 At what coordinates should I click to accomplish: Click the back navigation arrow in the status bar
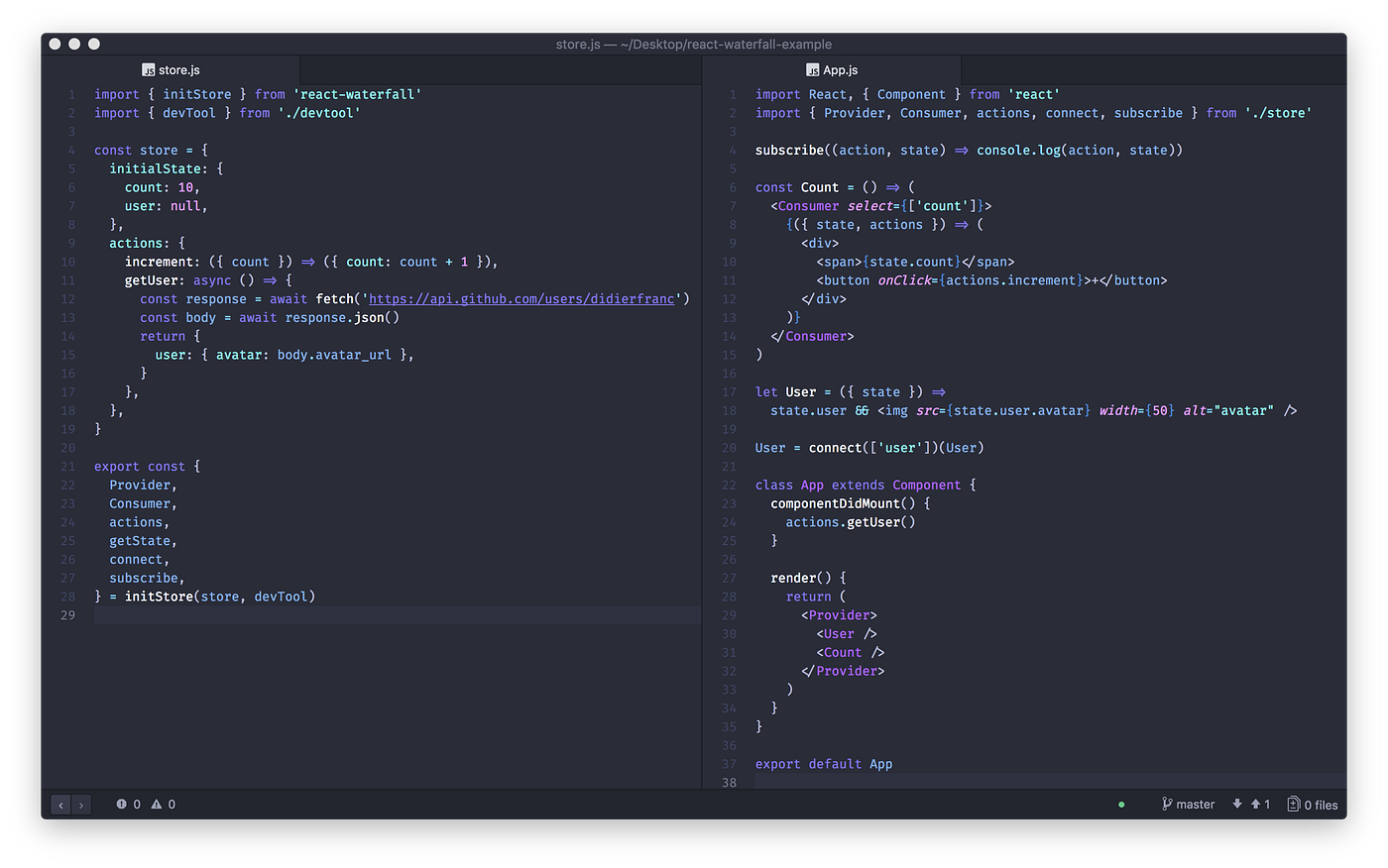(x=60, y=805)
